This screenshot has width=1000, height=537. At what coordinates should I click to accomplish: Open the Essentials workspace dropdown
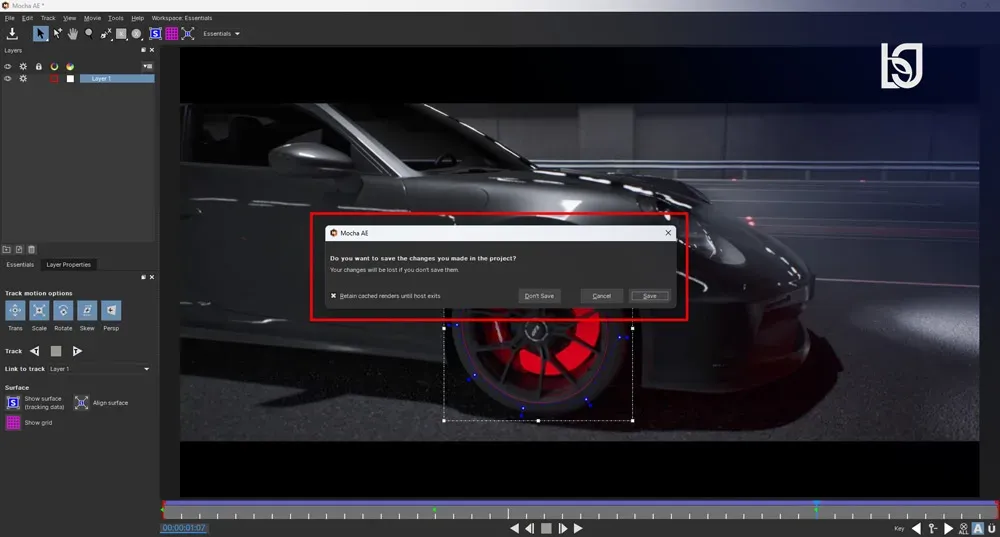[x=221, y=34]
